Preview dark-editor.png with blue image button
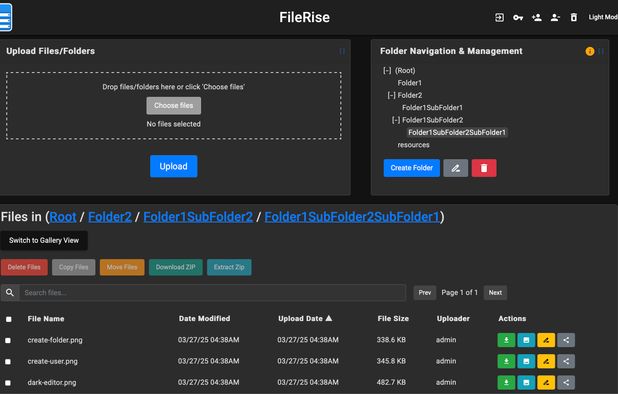618x394 pixels. 526,383
